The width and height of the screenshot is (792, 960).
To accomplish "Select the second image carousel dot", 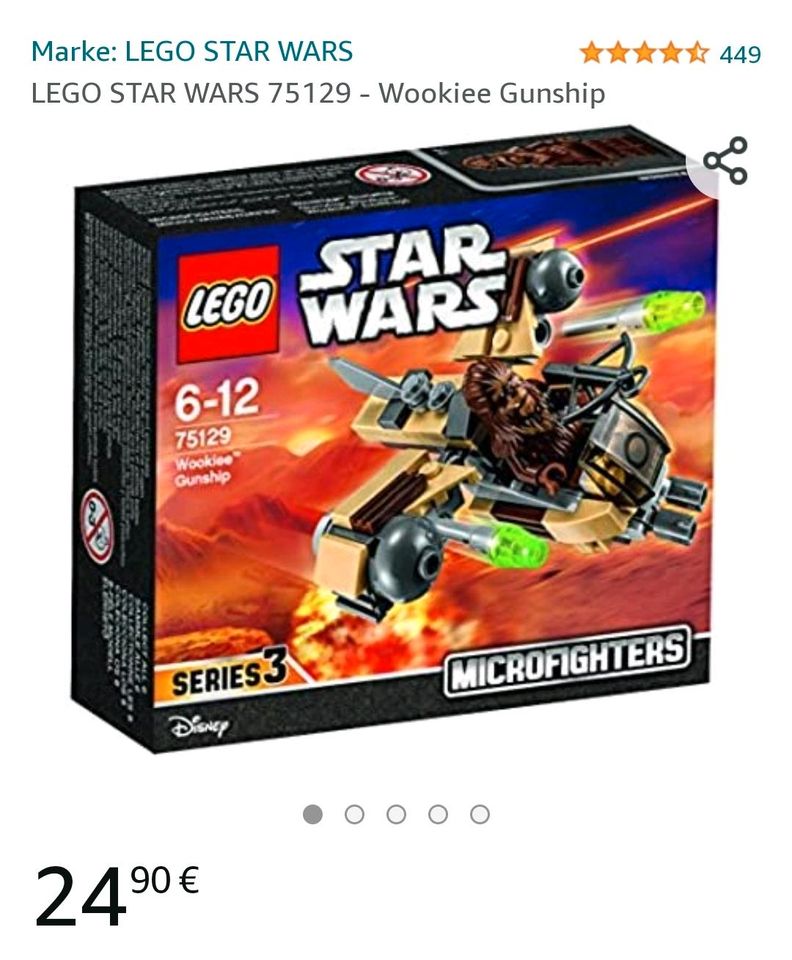I will tap(354, 814).
